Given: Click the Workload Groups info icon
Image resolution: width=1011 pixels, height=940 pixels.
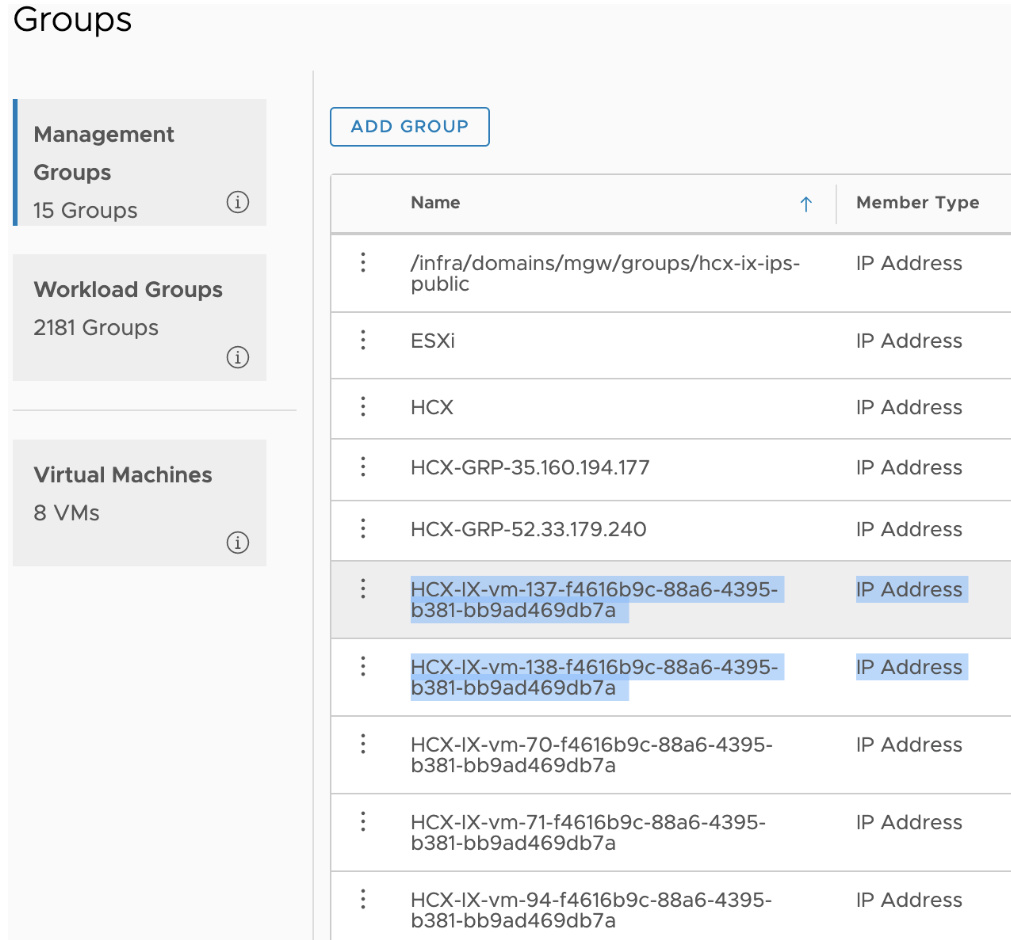Looking at the screenshot, I should pyautogui.click(x=237, y=357).
